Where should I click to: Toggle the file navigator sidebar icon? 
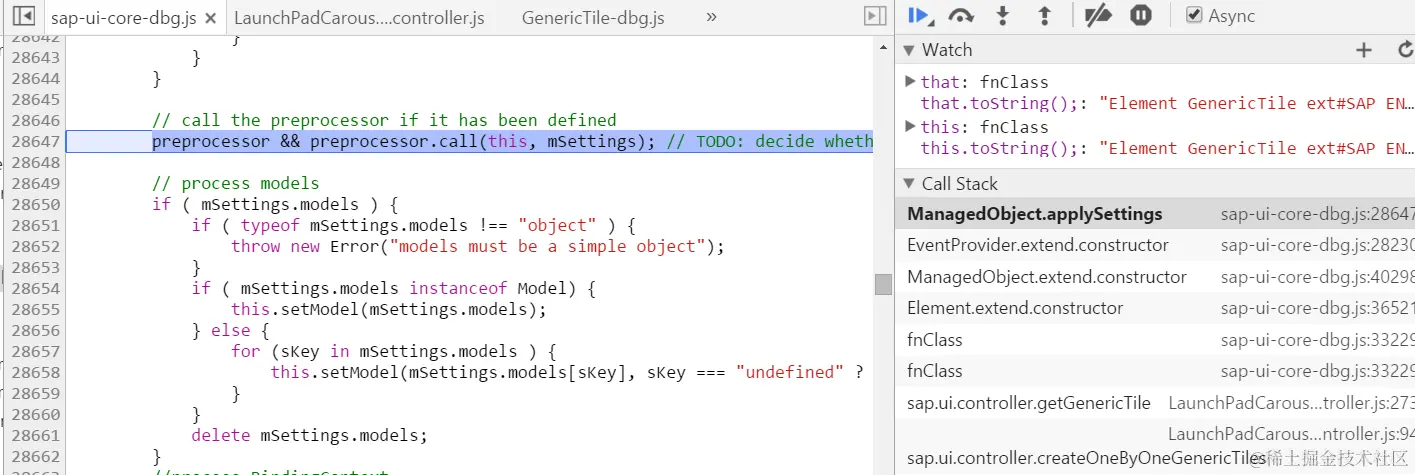pos(27,17)
